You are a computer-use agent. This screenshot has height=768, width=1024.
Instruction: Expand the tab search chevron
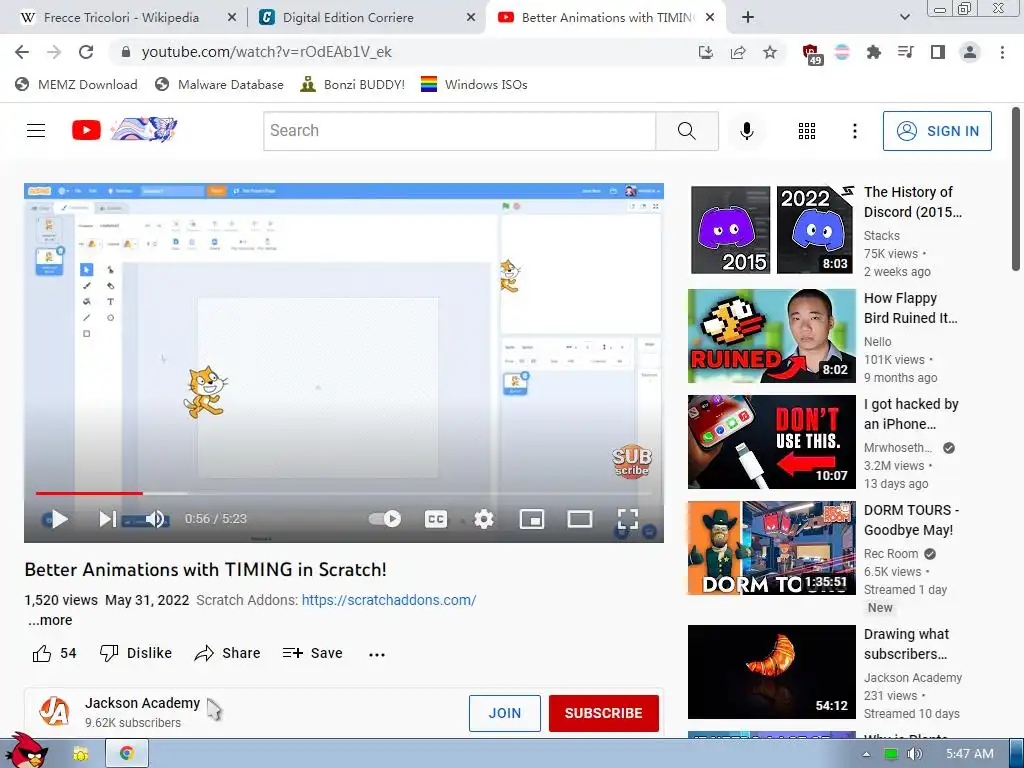point(904,18)
